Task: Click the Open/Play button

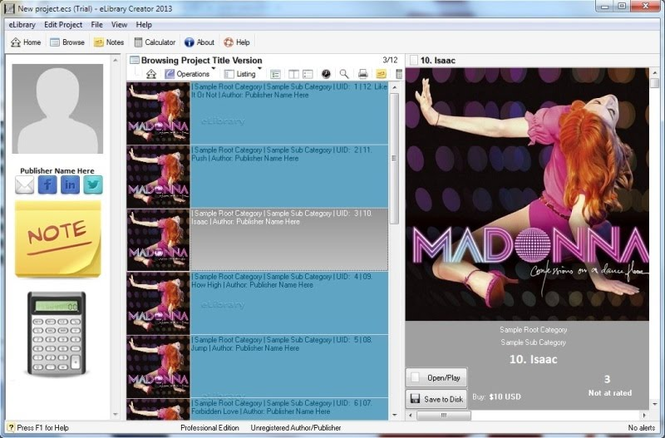Action: [x=436, y=377]
